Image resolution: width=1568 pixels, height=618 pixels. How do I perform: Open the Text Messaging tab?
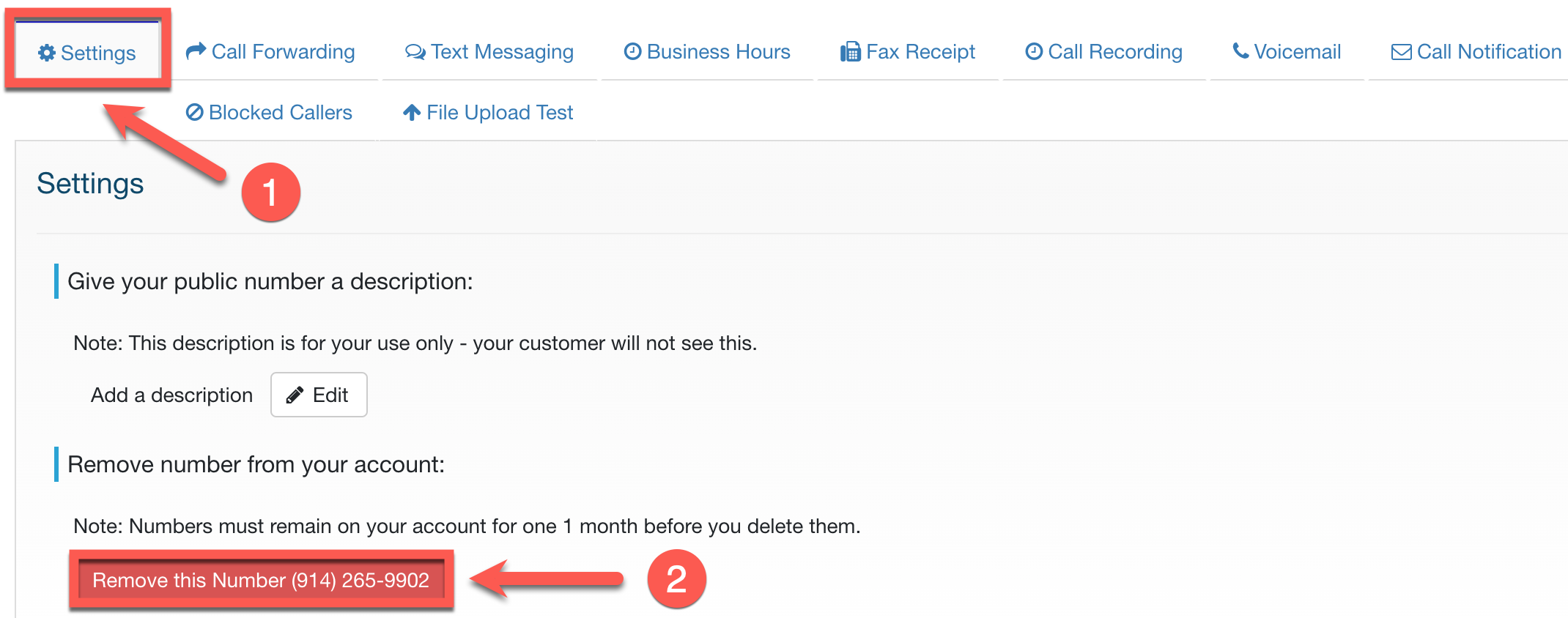(489, 51)
